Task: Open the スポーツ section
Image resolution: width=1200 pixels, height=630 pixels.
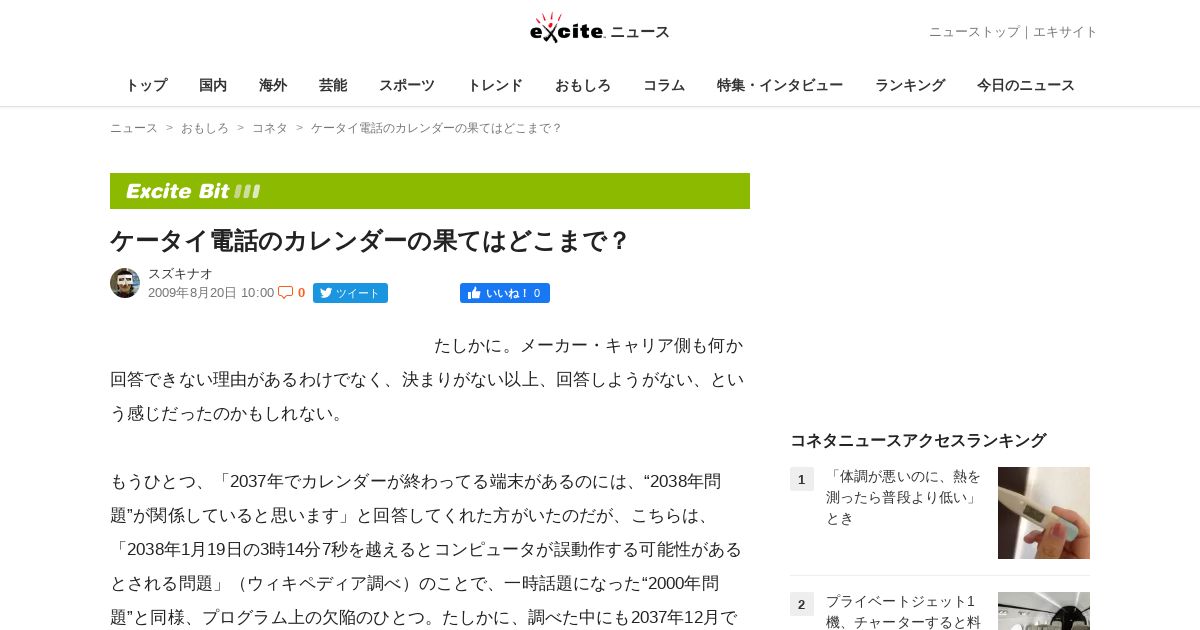Action: (x=407, y=85)
